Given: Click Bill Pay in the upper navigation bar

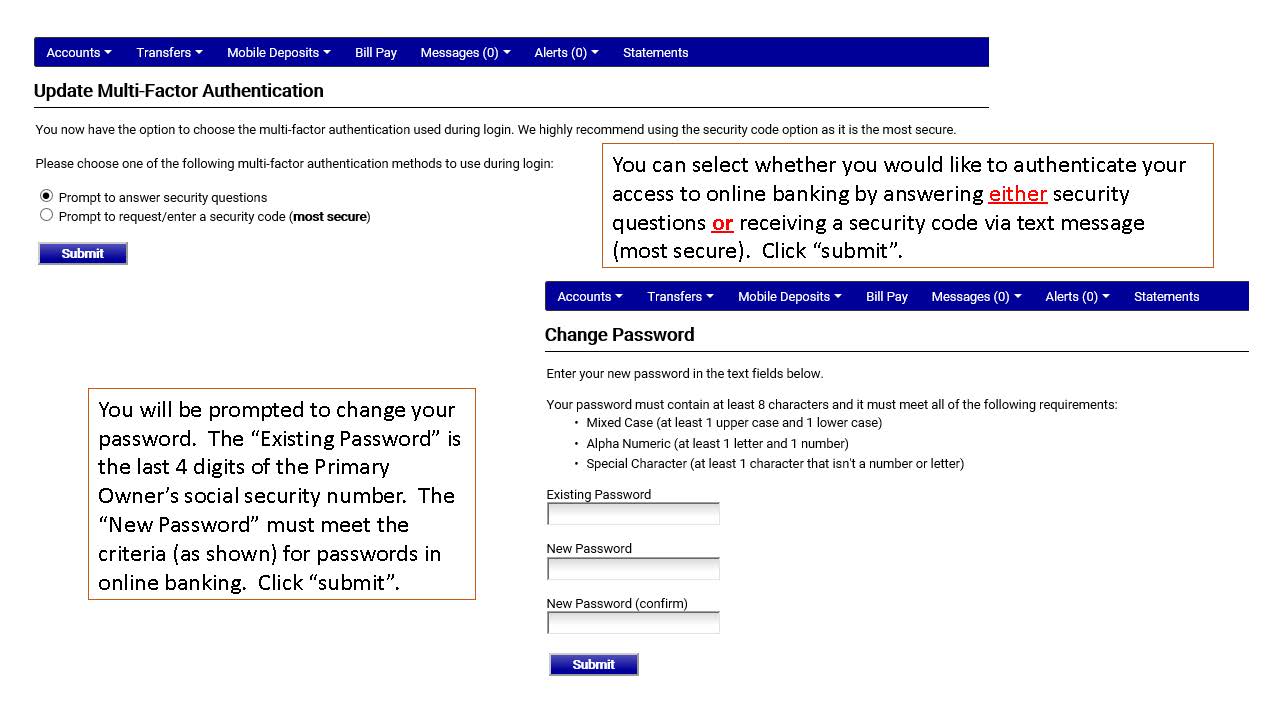Looking at the screenshot, I should point(376,53).
